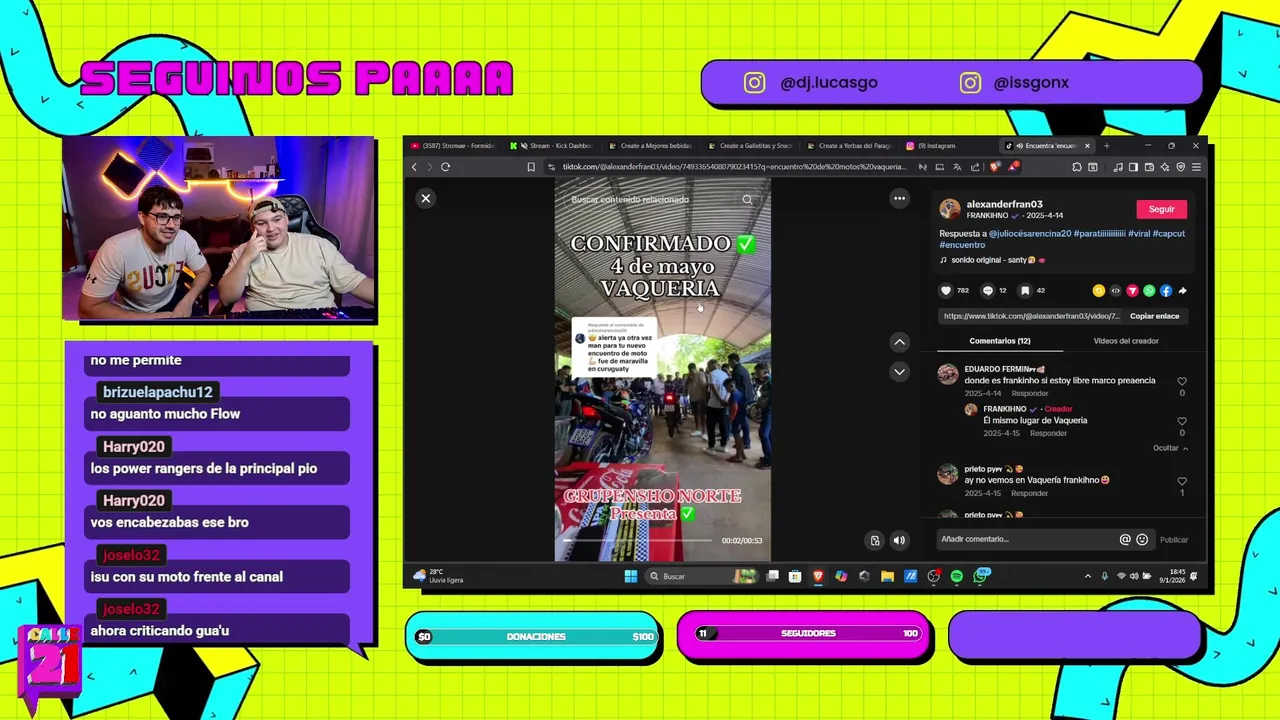Switch to 'Comentarios (12)' tab

coord(999,341)
